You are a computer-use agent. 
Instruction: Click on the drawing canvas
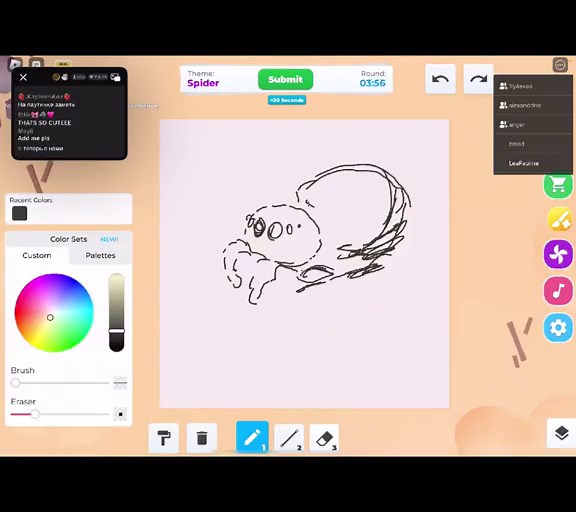point(304,263)
